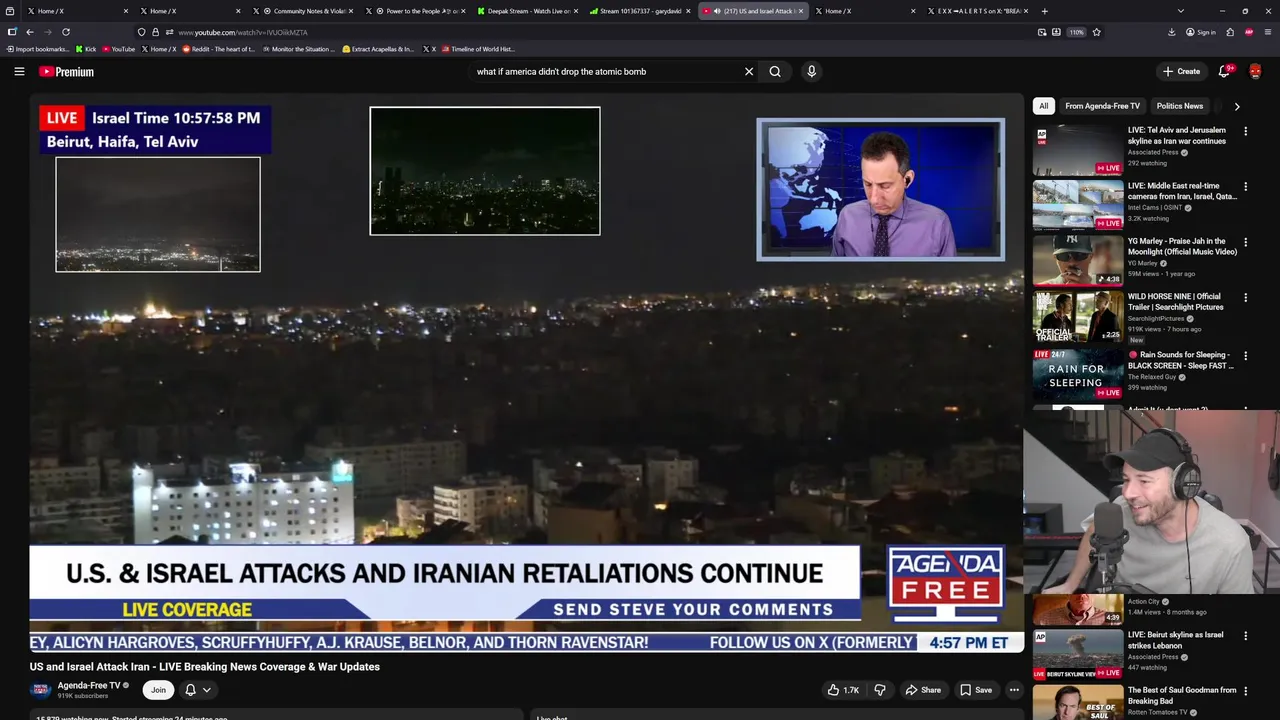This screenshot has height=720, width=1280.
Task: Switch to 'Stream 101367337 - garydavid' tab
Action: coord(640,11)
